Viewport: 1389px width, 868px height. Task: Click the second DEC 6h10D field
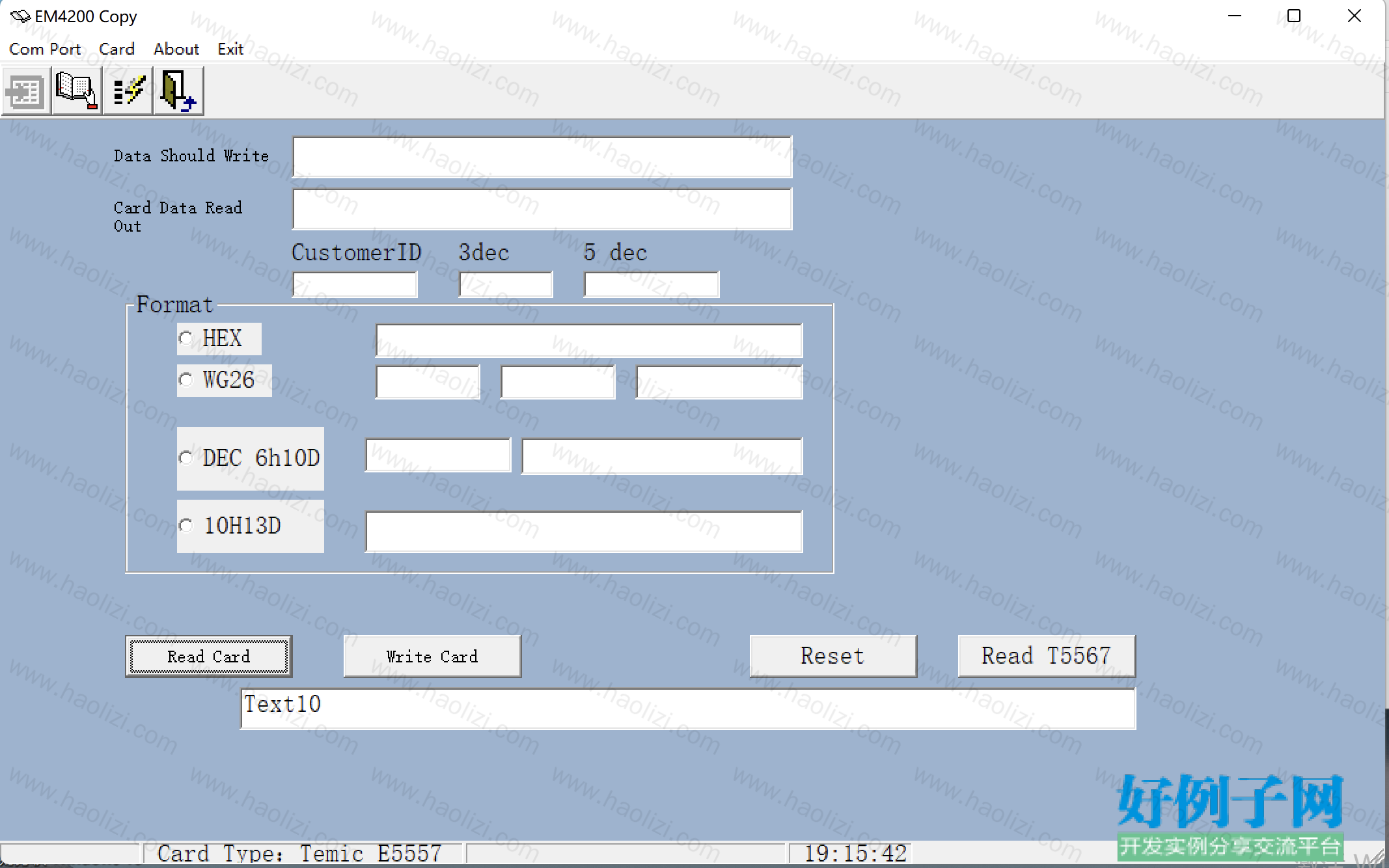point(662,456)
